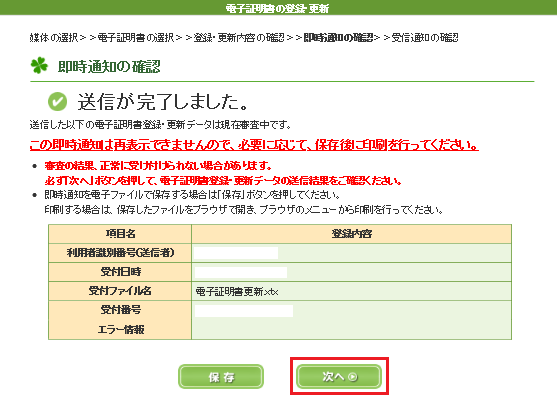Click the green clover heading icon
Image resolution: width=557 pixels, height=410 pixels.
coord(39,66)
